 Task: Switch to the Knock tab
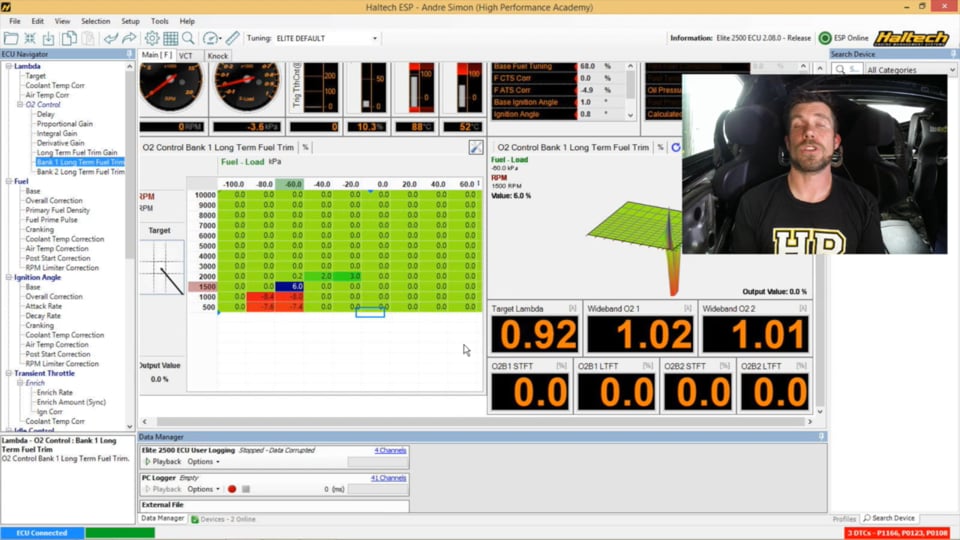coord(217,56)
